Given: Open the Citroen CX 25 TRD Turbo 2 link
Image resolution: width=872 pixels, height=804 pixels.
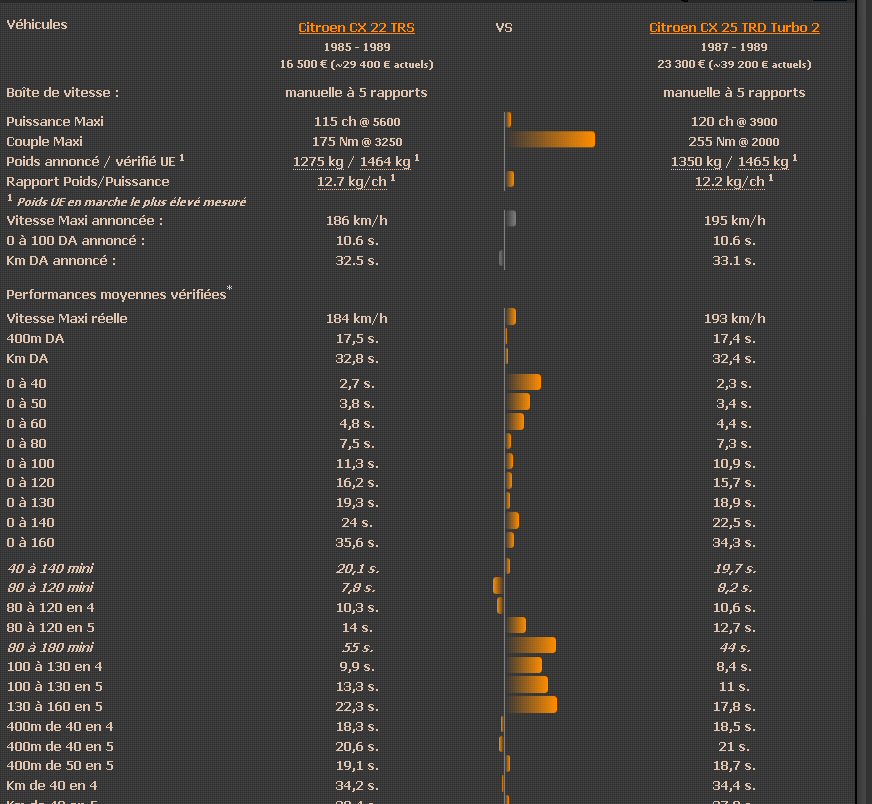Looking at the screenshot, I should coord(734,28).
